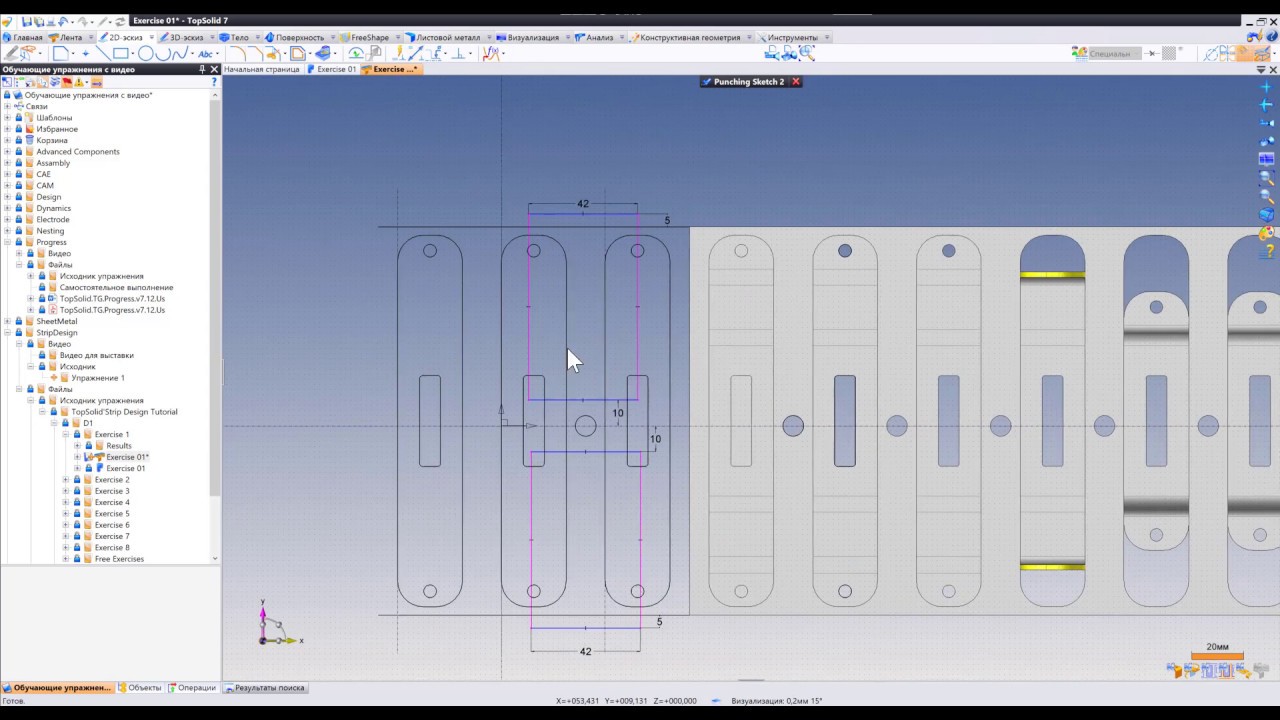Expand Exercise 5 node
Image resolution: width=1280 pixels, height=720 pixels.
(x=66, y=513)
